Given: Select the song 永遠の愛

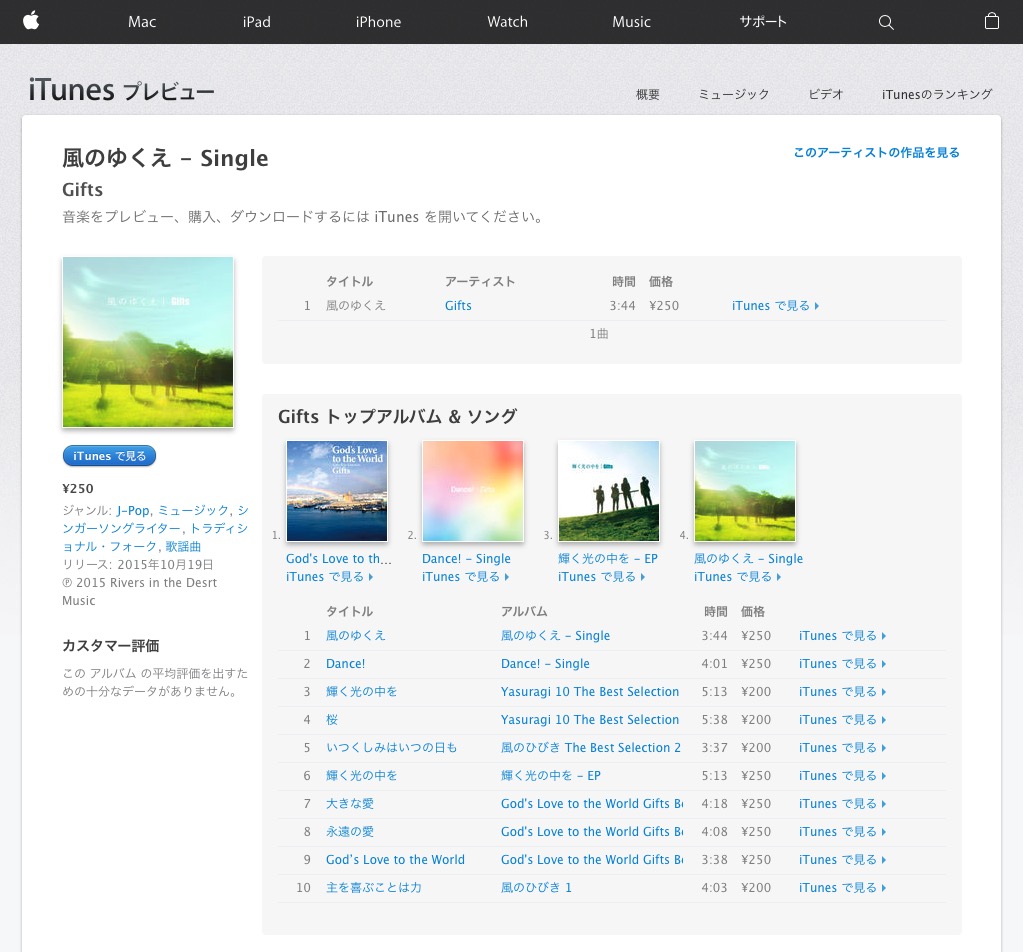Looking at the screenshot, I should tap(350, 832).
